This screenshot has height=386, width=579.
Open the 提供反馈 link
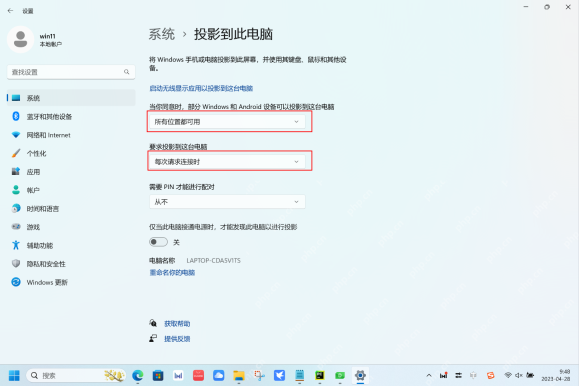click(x=177, y=339)
